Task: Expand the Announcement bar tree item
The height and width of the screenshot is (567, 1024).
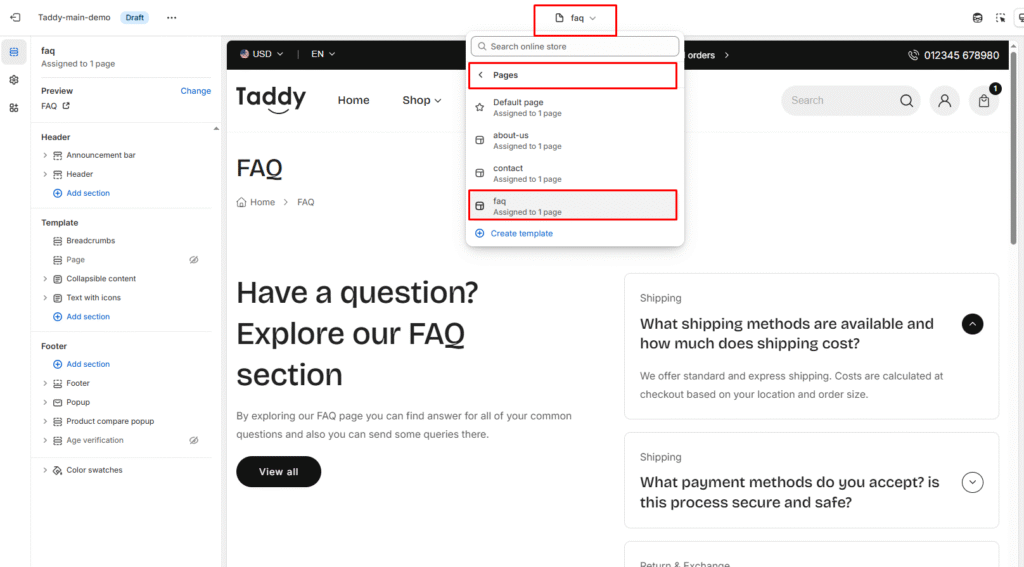Action: [x=45, y=155]
